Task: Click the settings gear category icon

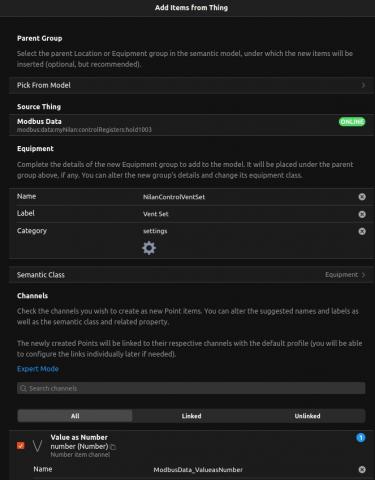Action: coord(149,248)
